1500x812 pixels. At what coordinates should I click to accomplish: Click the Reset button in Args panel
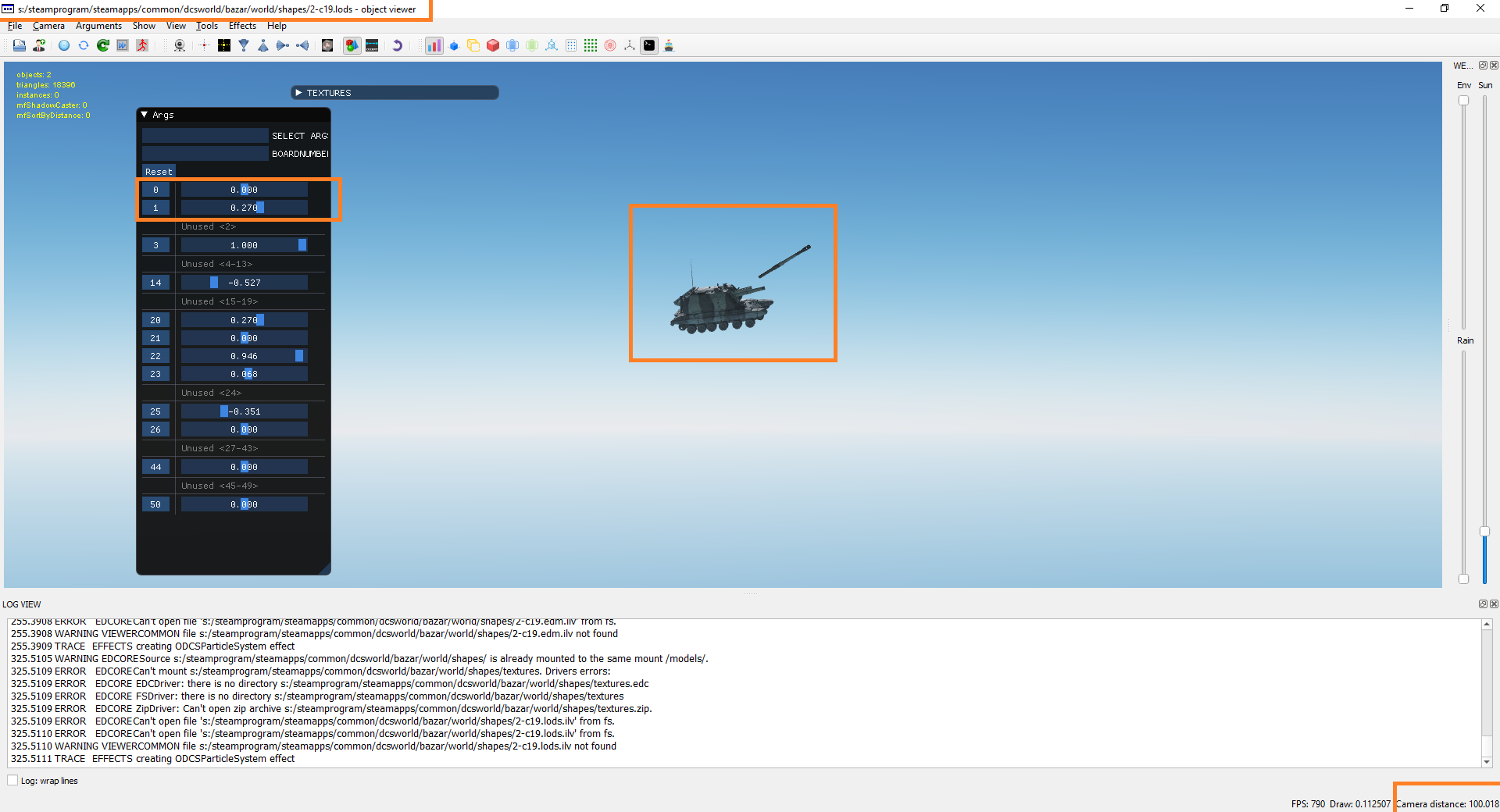[159, 171]
